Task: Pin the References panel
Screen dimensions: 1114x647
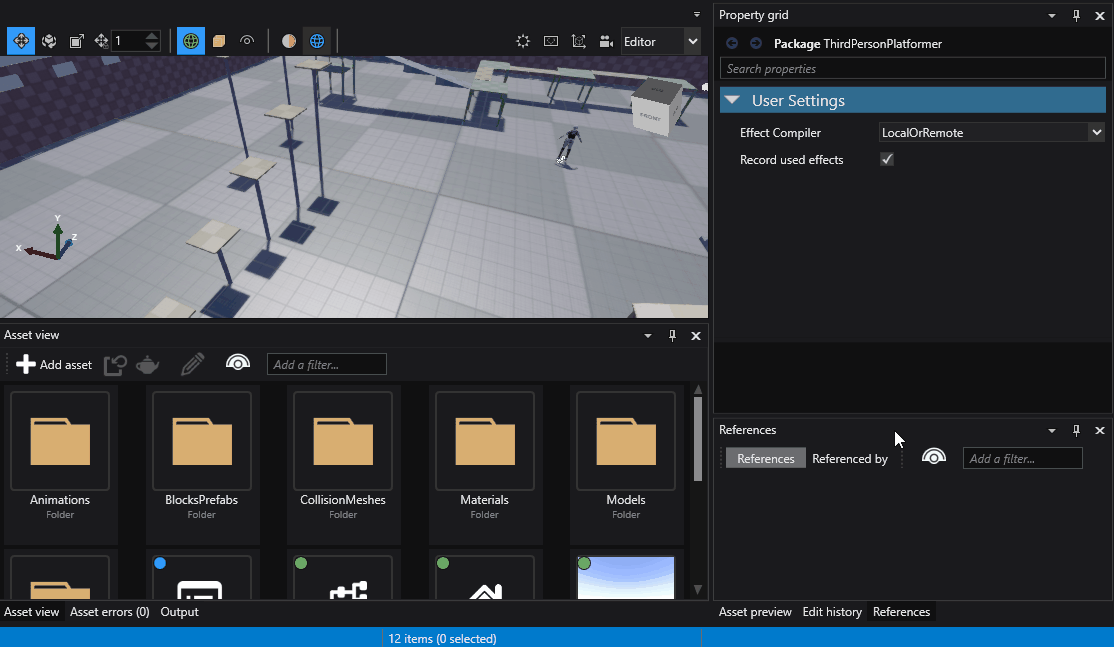Action: pos(1076,430)
